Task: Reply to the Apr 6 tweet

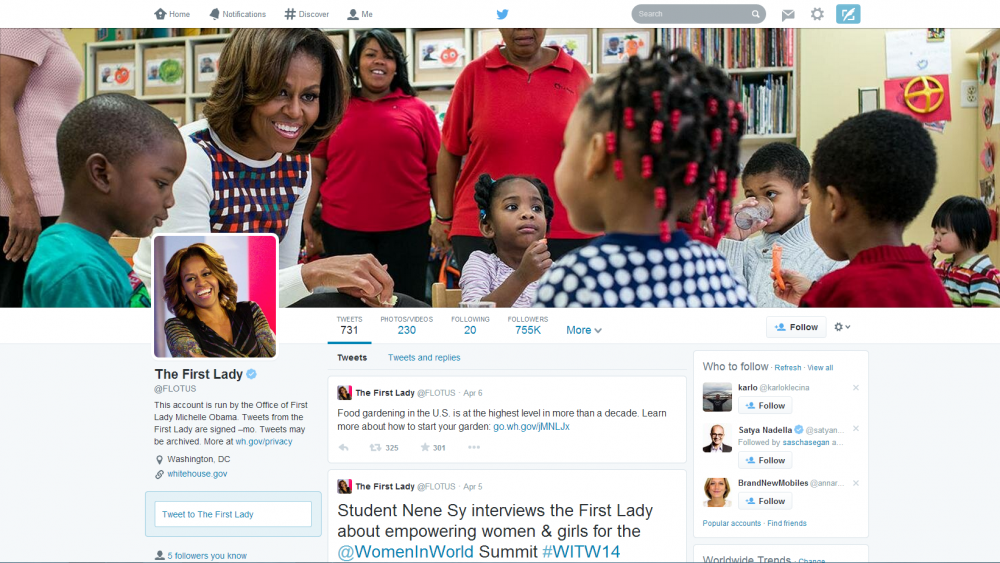Action: click(x=344, y=448)
